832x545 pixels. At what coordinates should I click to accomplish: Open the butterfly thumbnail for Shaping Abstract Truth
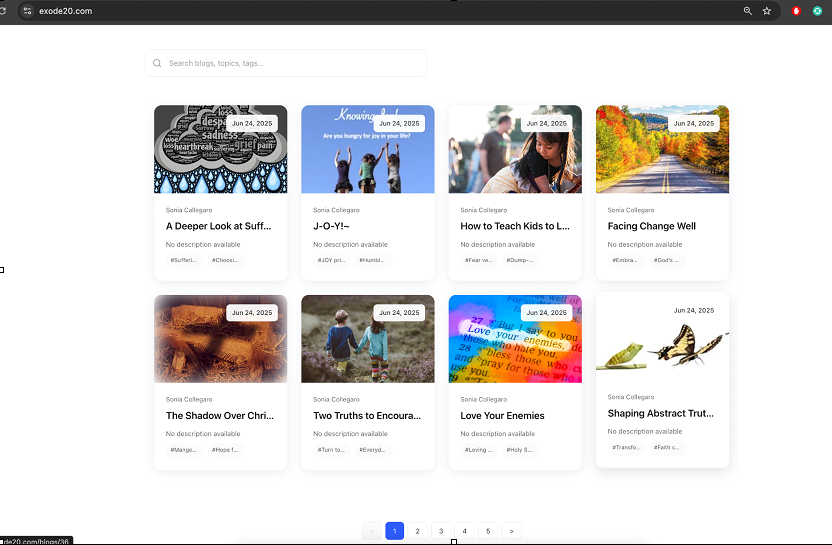click(x=662, y=340)
